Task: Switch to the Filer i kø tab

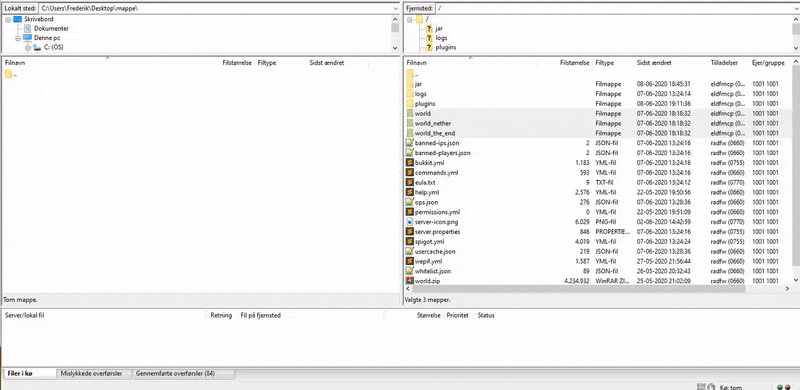Action: pos(29,374)
